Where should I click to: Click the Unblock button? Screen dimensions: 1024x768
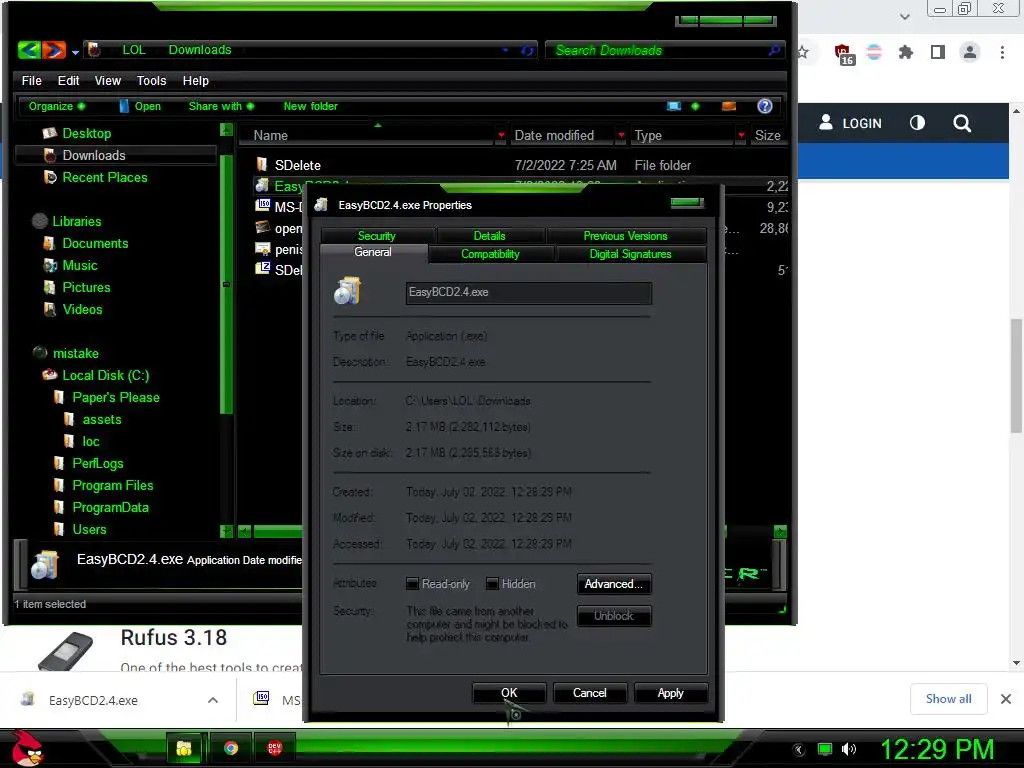pyautogui.click(x=614, y=616)
